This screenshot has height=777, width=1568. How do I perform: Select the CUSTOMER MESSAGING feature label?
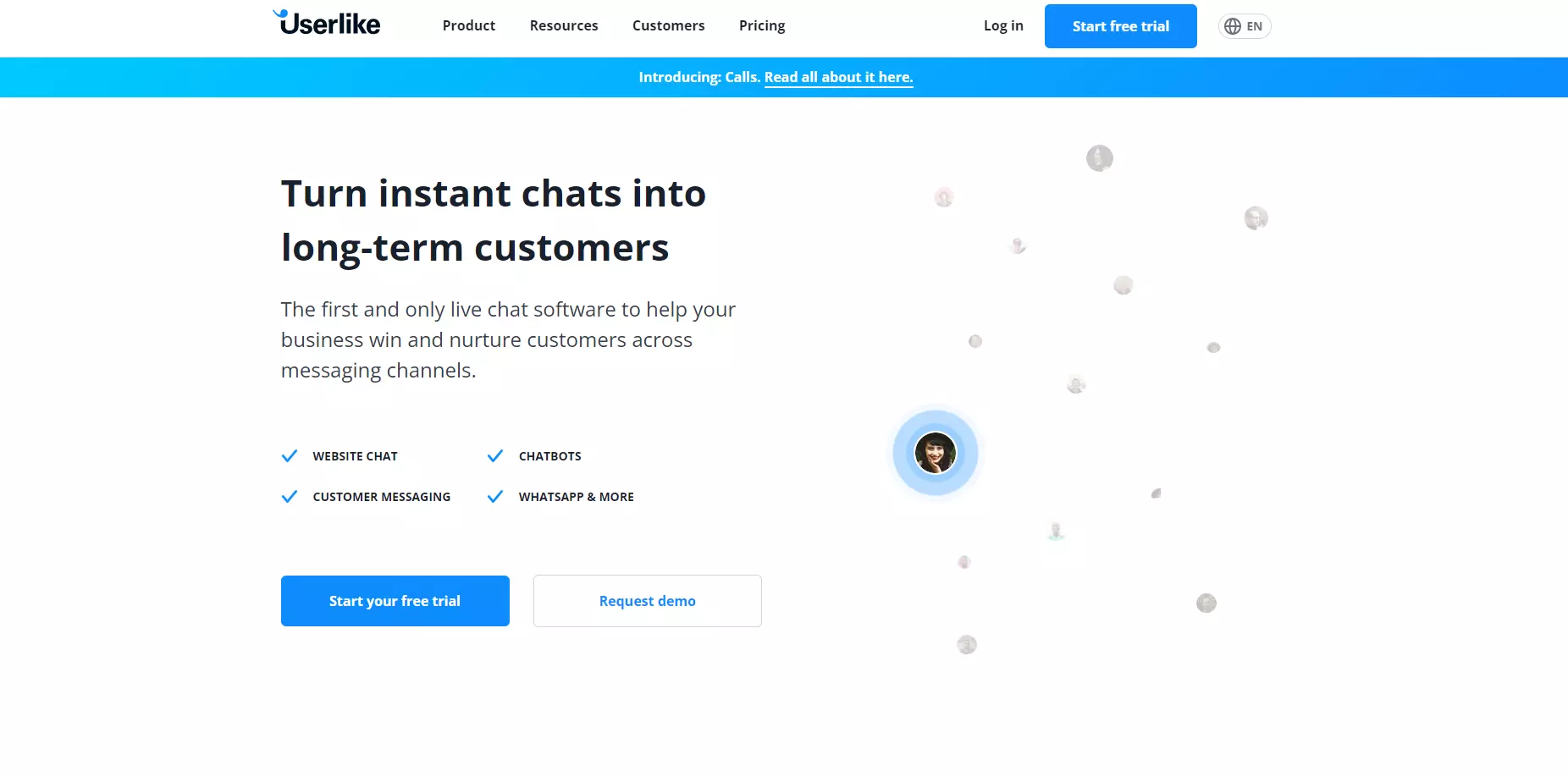[381, 497]
